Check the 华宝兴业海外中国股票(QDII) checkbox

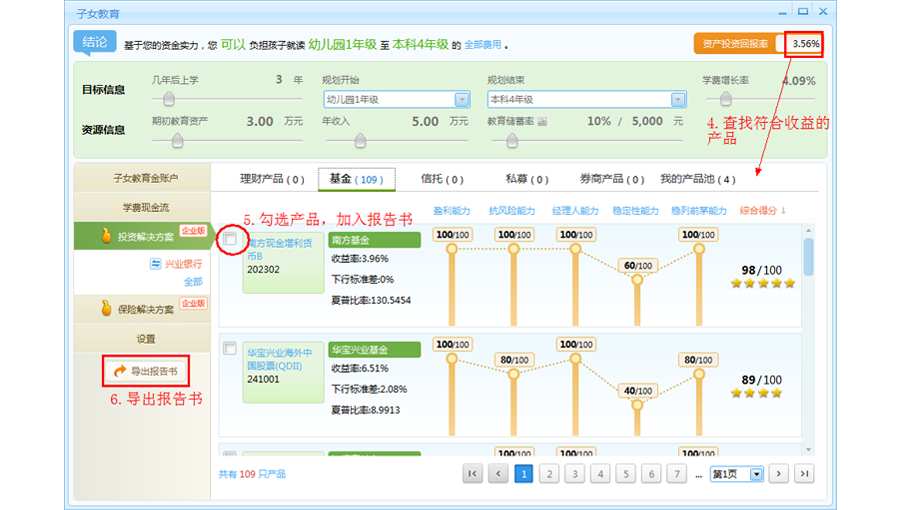click(230, 348)
